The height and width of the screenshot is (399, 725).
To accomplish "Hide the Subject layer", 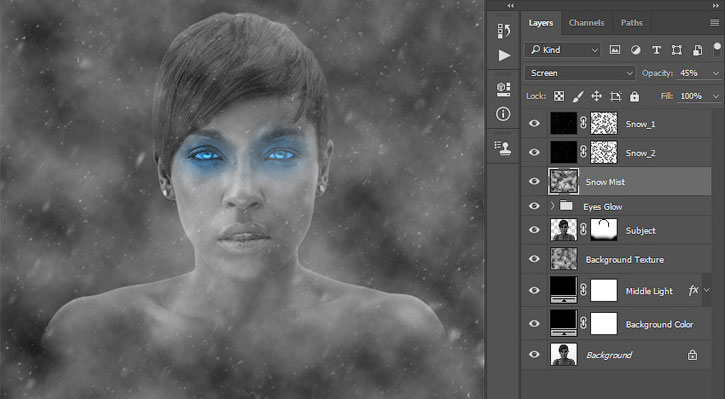I will coord(534,230).
